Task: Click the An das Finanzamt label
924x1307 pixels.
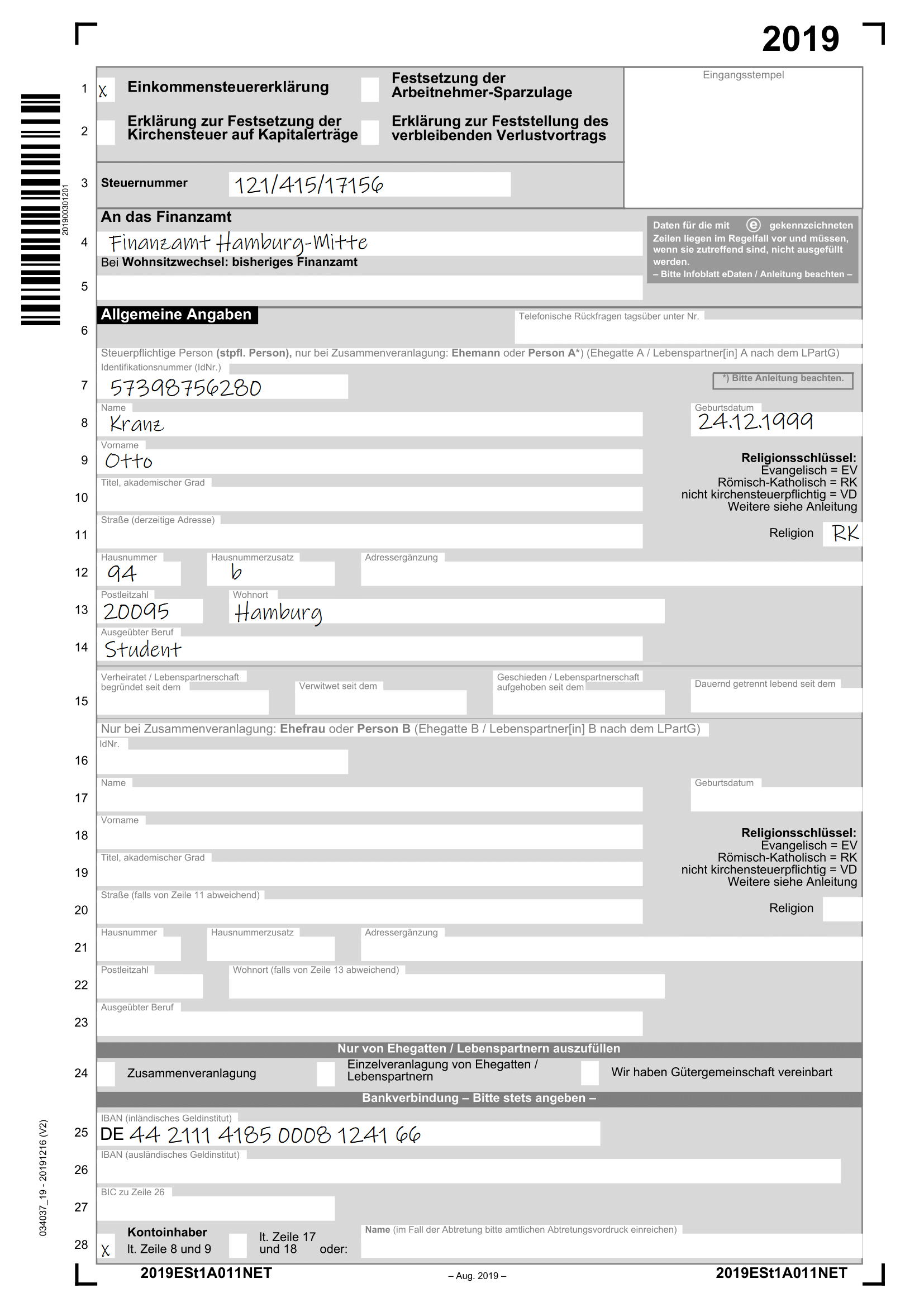Action: [166, 217]
